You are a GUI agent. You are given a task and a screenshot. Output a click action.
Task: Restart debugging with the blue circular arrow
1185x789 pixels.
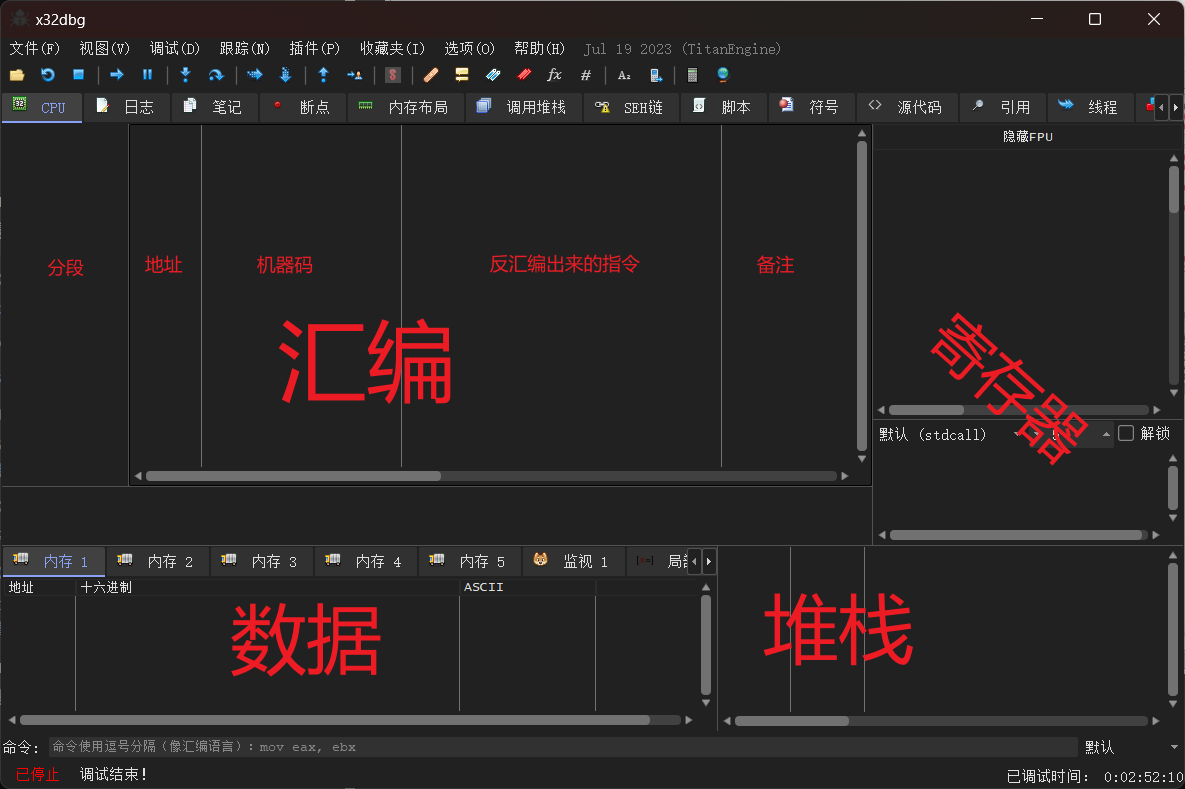click(x=48, y=75)
